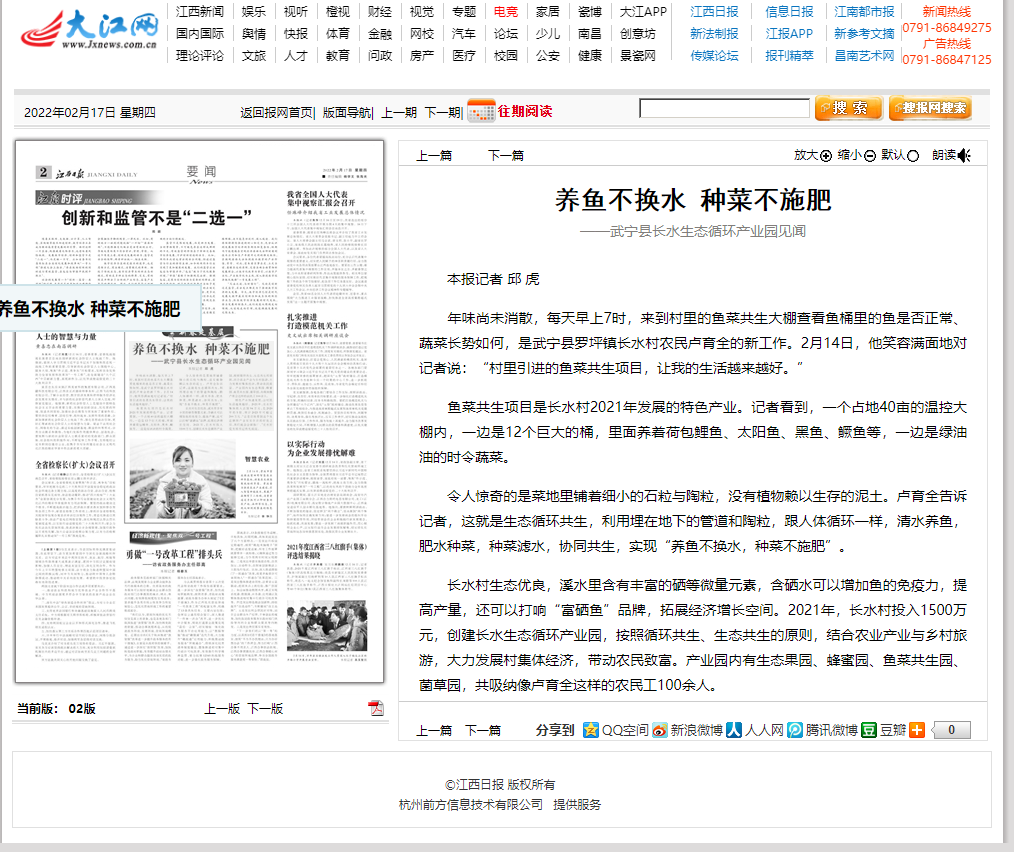Open 电竞 navigation item

pos(506,12)
